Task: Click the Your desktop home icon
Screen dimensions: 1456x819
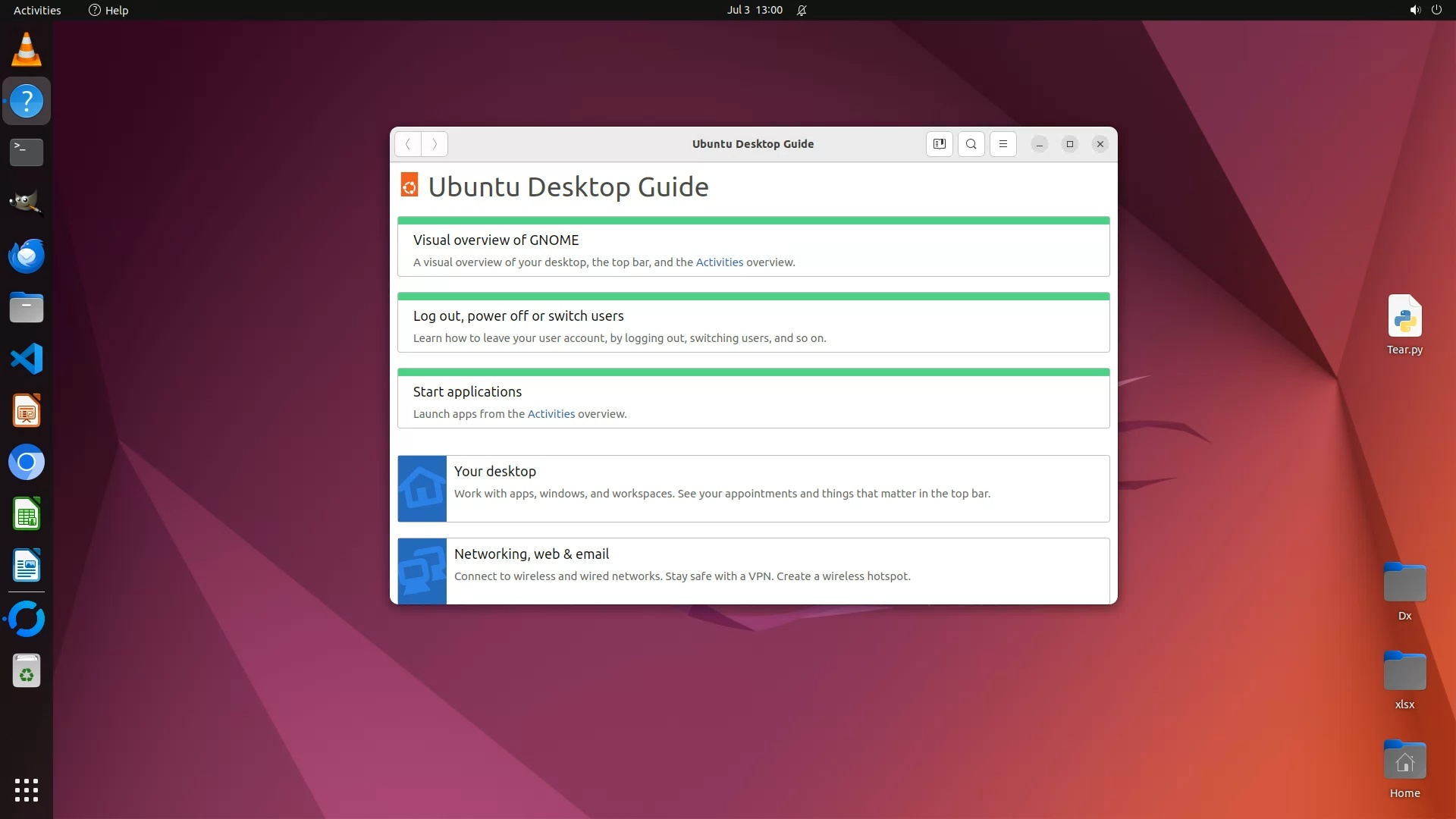Action: point(422,488)
